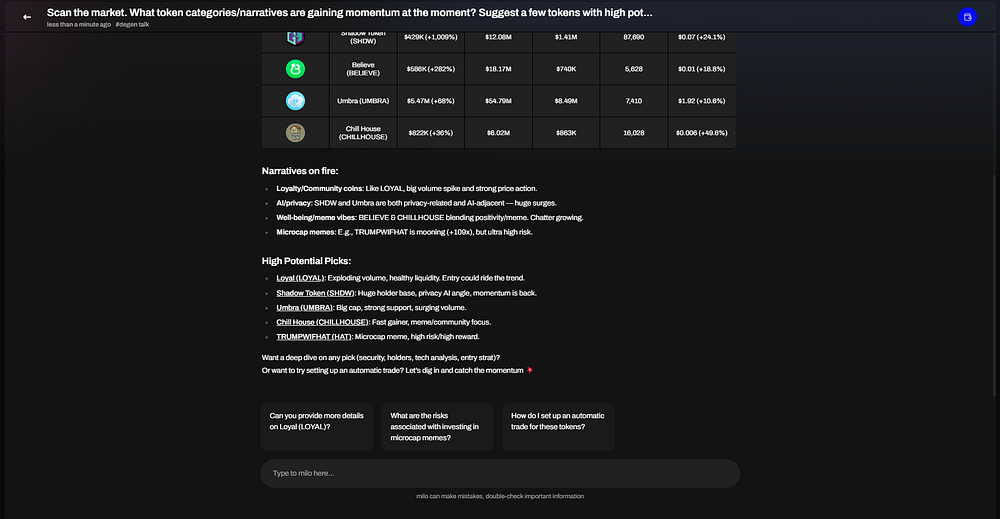
Task: Click the Shadow Token logo icon in table
Action: click(295, 37)
